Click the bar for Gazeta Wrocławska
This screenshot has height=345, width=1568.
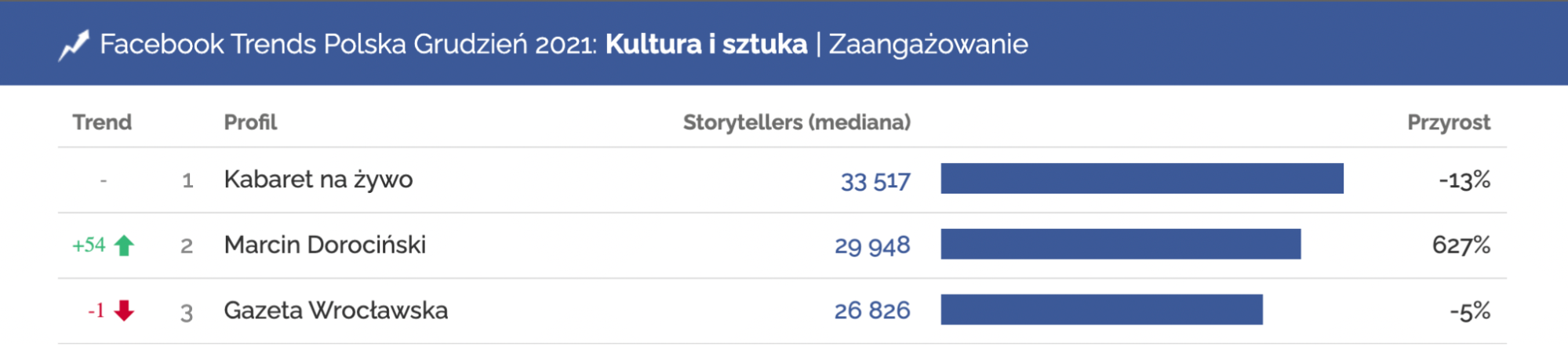(1101, 310)
